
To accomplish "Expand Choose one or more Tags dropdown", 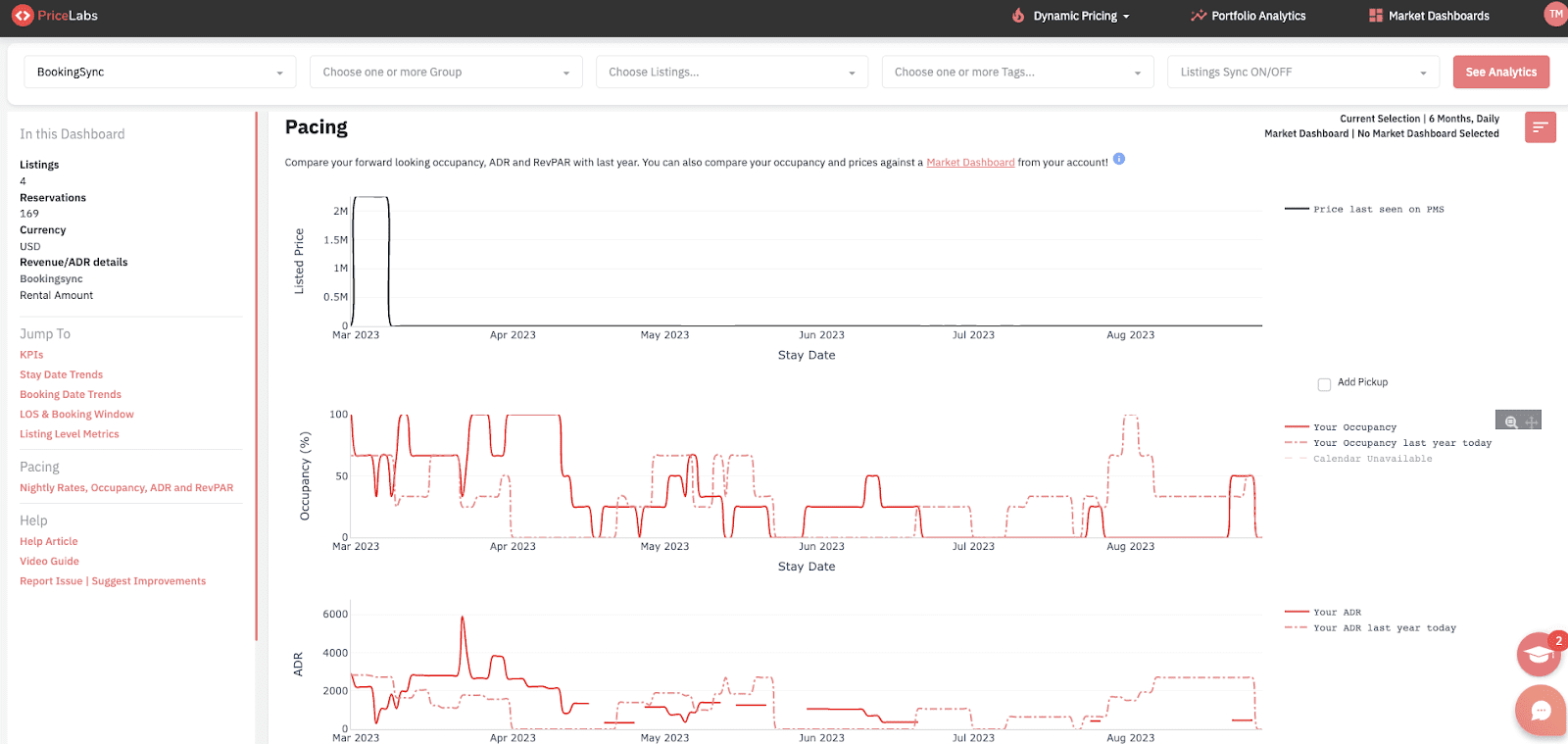I will click(1017, 72).
